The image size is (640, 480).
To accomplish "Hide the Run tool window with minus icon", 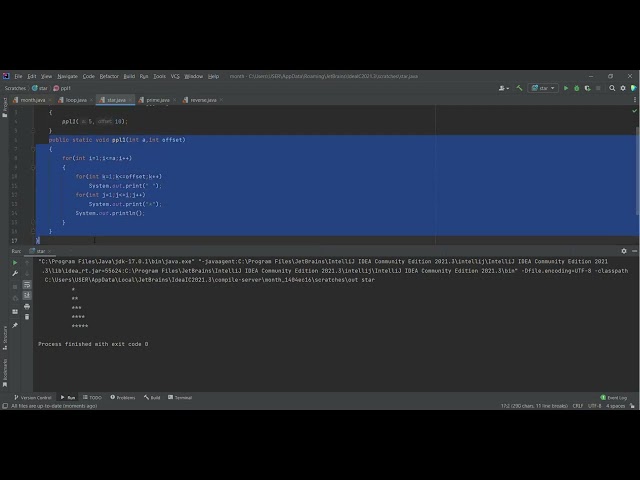I will point(634,251).
